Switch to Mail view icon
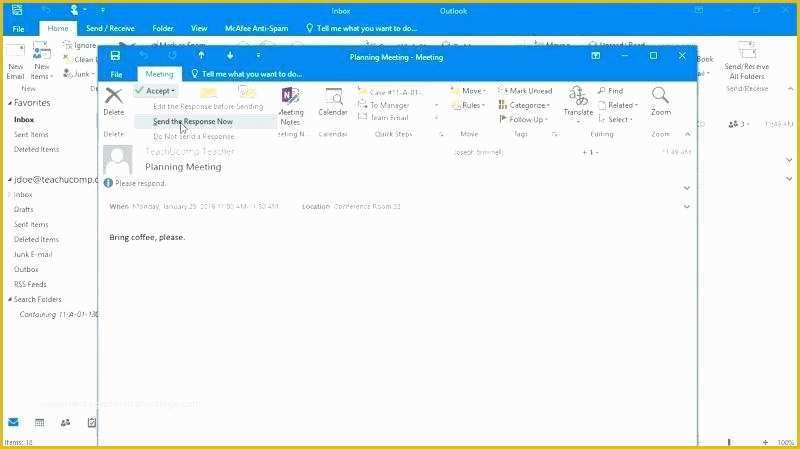 pyautogui.click(x=14, y=422)
